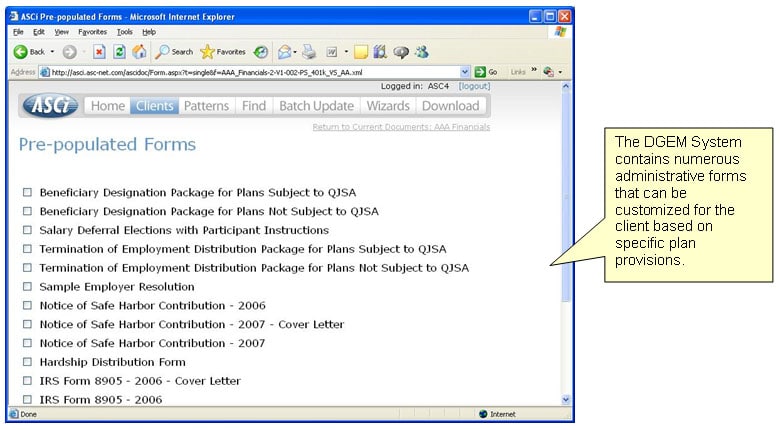Click the Internet zone globe icon
780x430 pixels.
point(483,414)
